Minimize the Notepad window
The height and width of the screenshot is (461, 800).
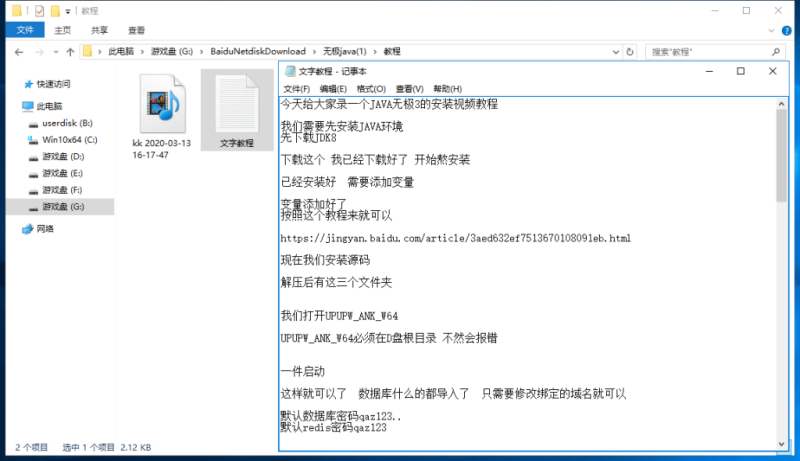coord(709,71)
